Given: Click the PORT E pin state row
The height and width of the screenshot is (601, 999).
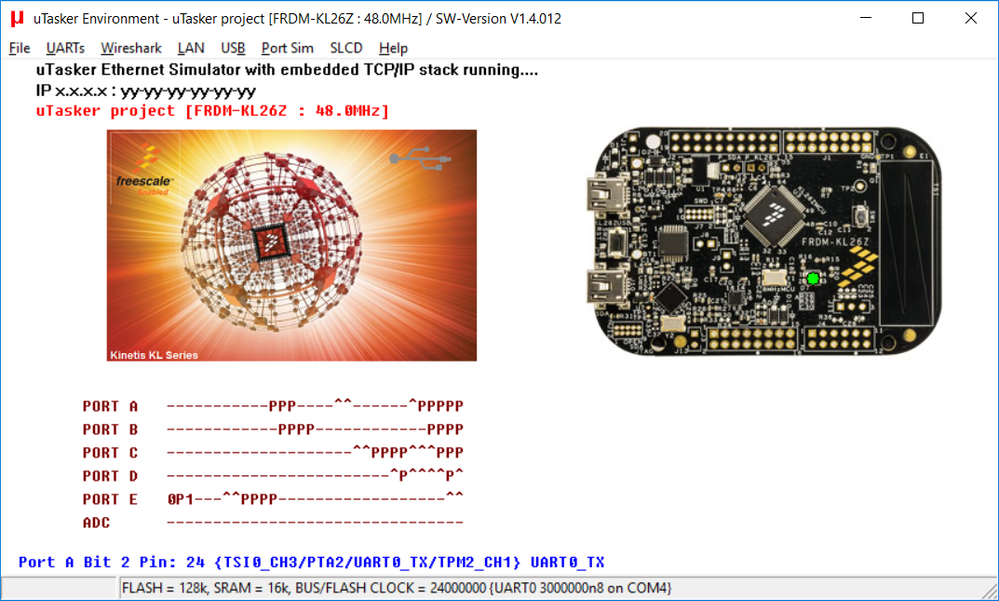Looking at the screenshot, I should click(315, 498).
